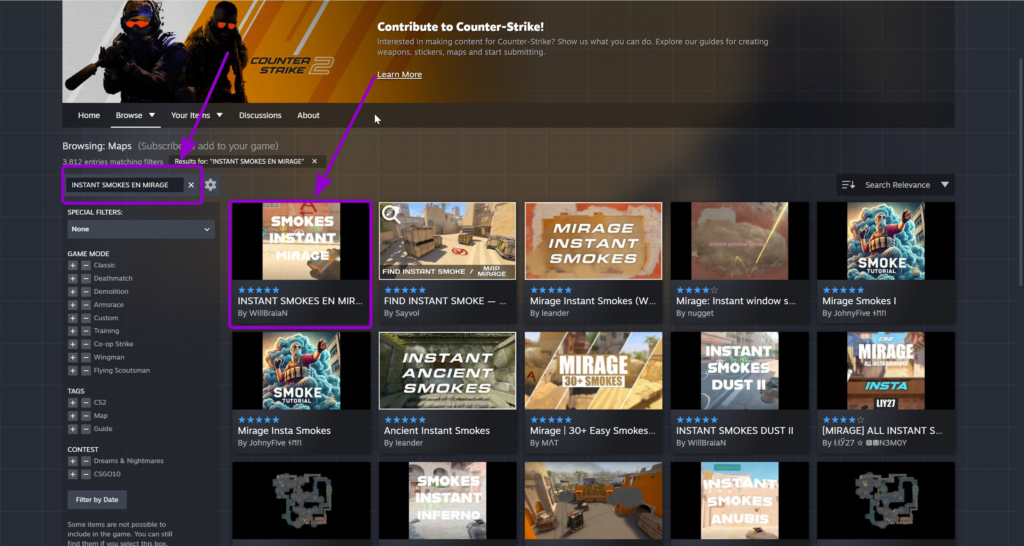Image resolution: width=1024 pixels, height=546 pixels.
Task: Focus the workshop search input field
Action: pos(125,185)
